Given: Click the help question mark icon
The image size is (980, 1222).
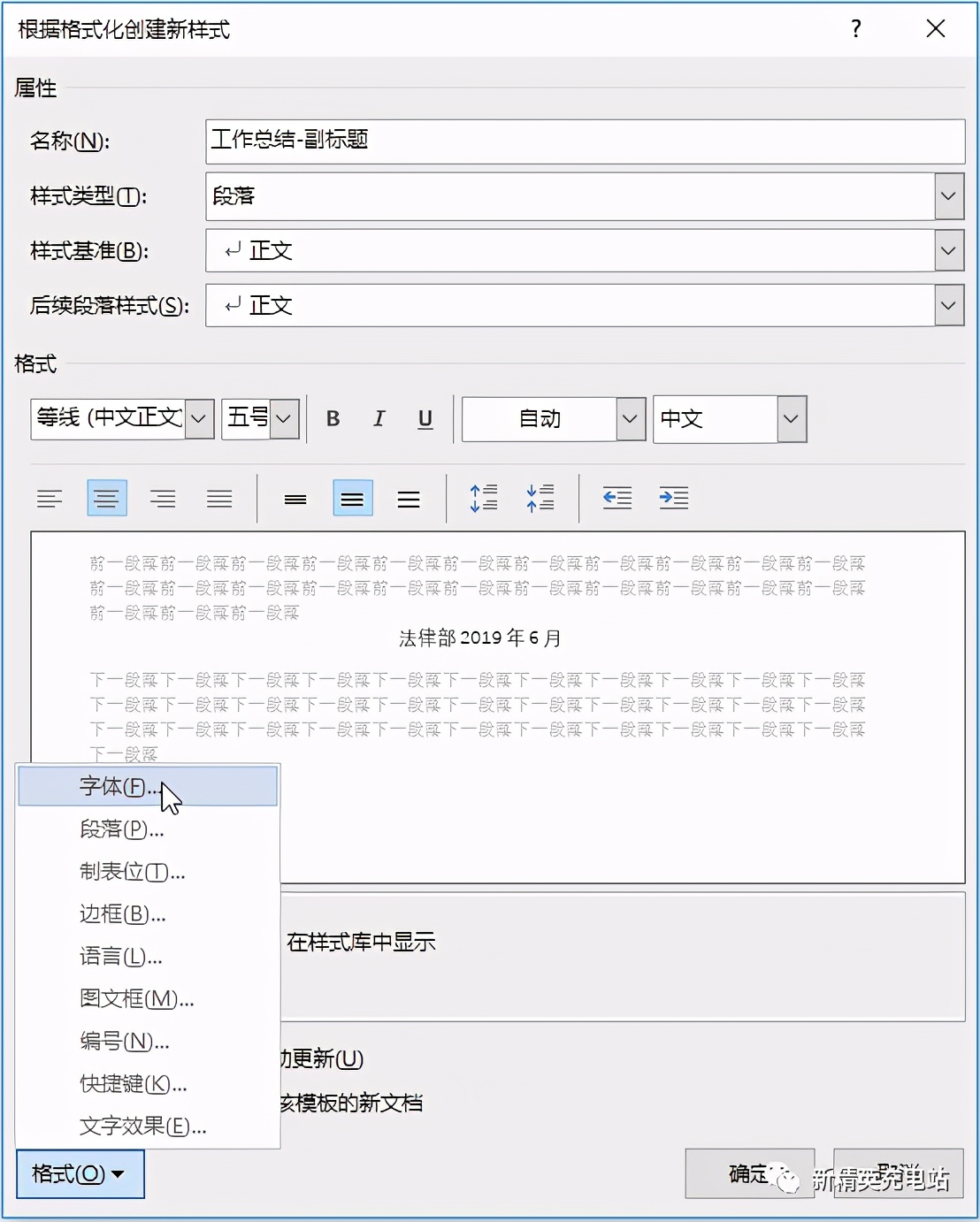Looking at the screenshot, I should pos(855,29).
